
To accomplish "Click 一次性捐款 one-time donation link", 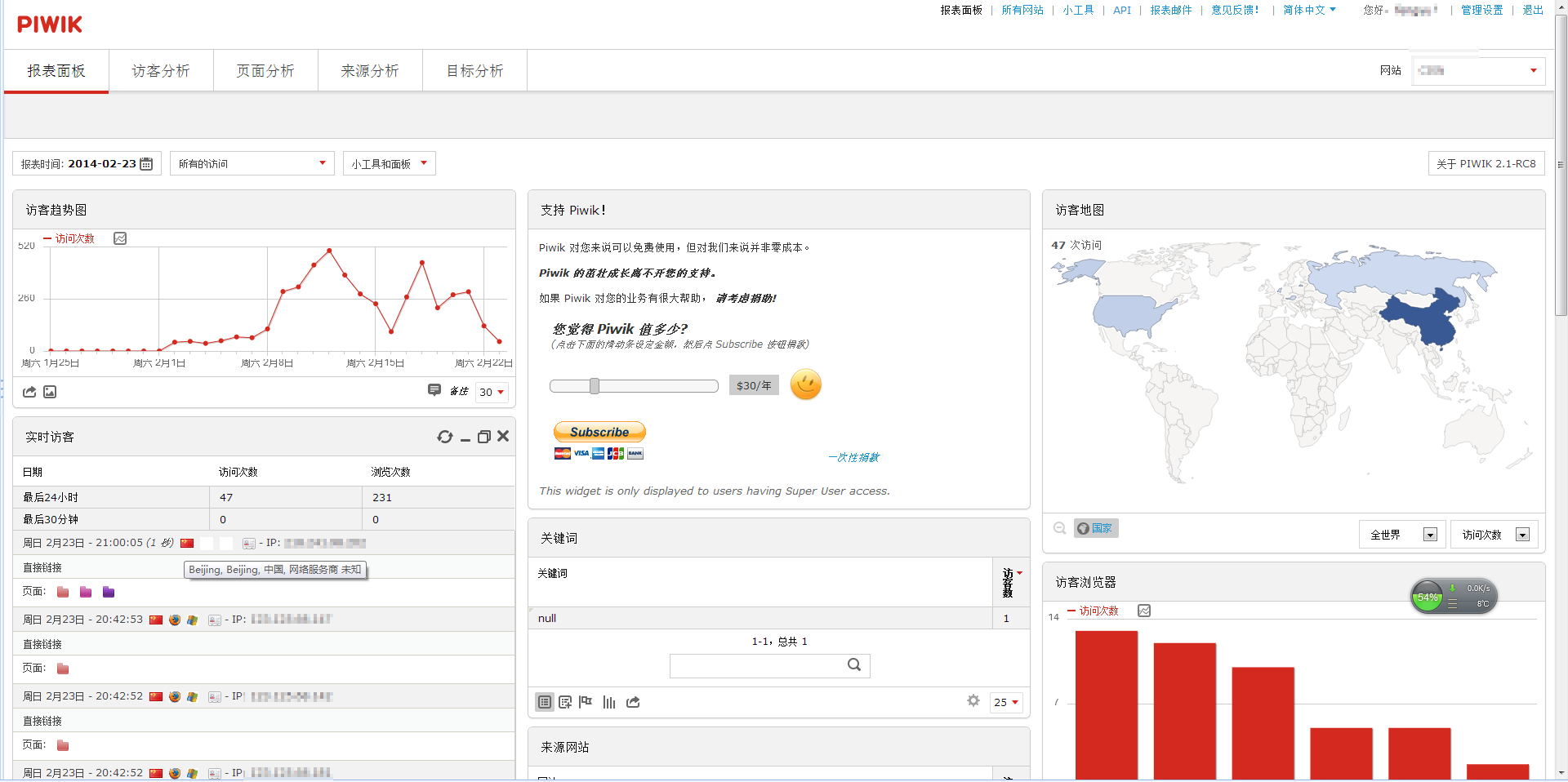I will coord(854,457).
